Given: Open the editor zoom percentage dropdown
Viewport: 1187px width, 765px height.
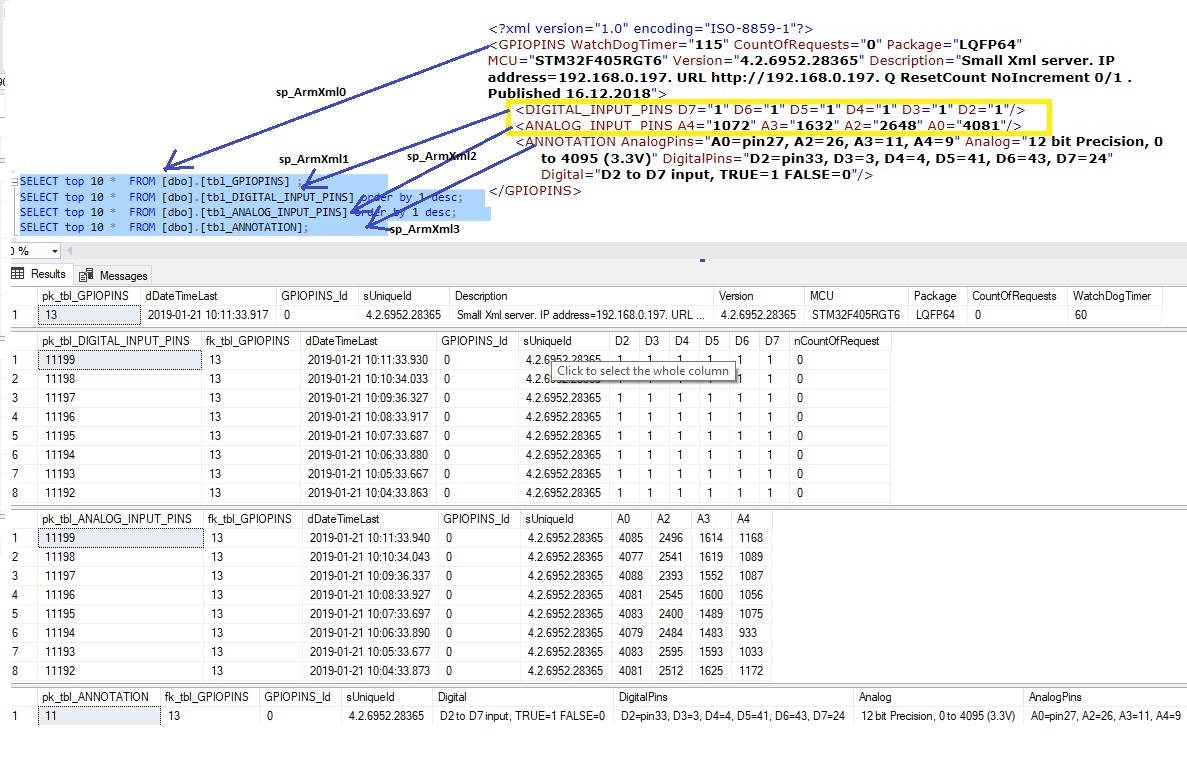Looking at the screenshot, I should coord(54,251).
